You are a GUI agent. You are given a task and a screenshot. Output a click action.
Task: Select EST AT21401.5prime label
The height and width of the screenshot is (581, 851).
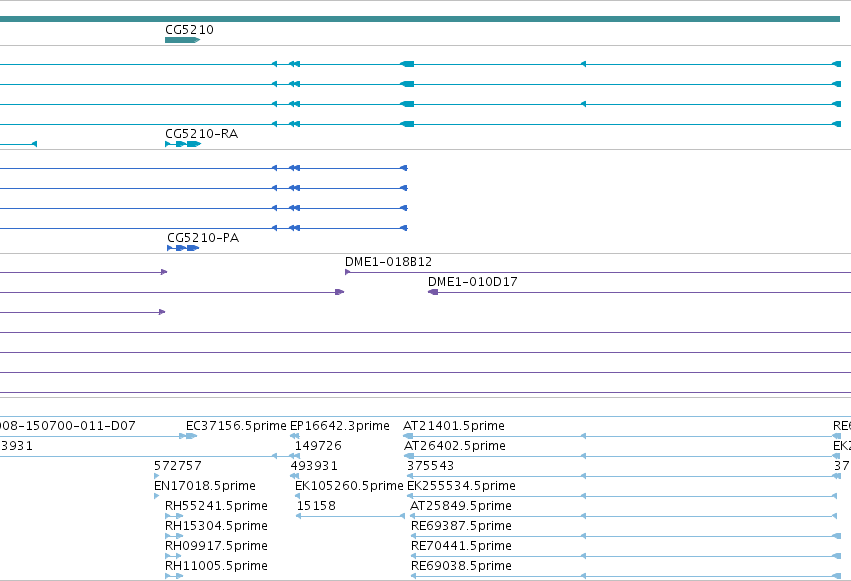pos(454,426)
